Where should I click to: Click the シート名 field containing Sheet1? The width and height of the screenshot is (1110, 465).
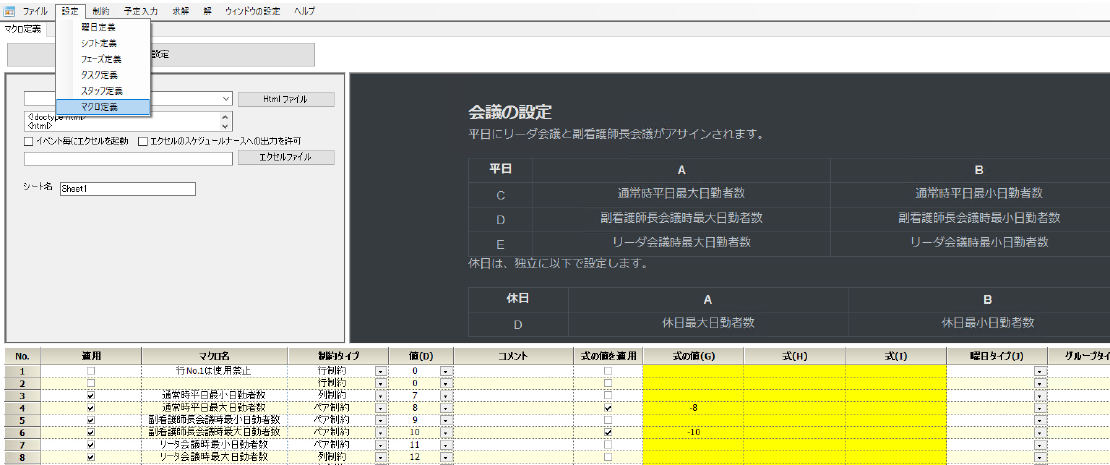pyautogui.click(x=127, y=189)
